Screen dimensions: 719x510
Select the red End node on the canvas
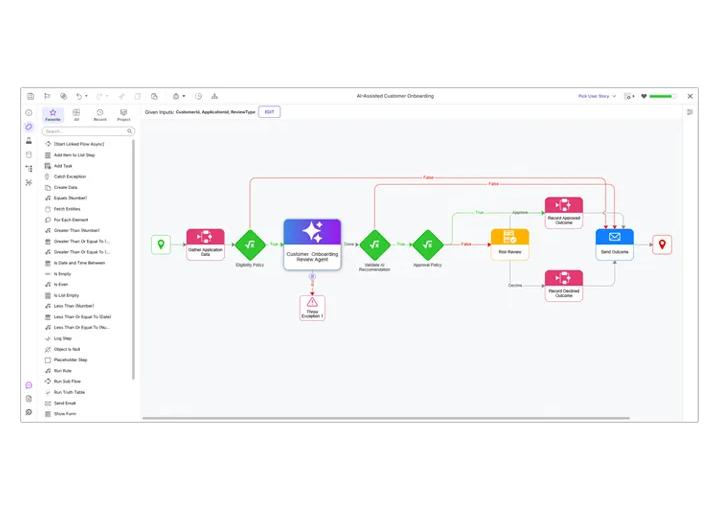(662, 244)
